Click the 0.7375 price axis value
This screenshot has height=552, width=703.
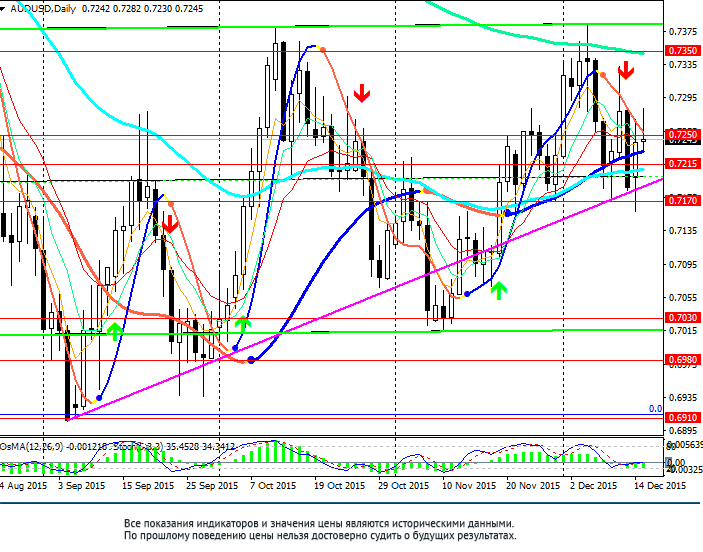coord(683,31)
